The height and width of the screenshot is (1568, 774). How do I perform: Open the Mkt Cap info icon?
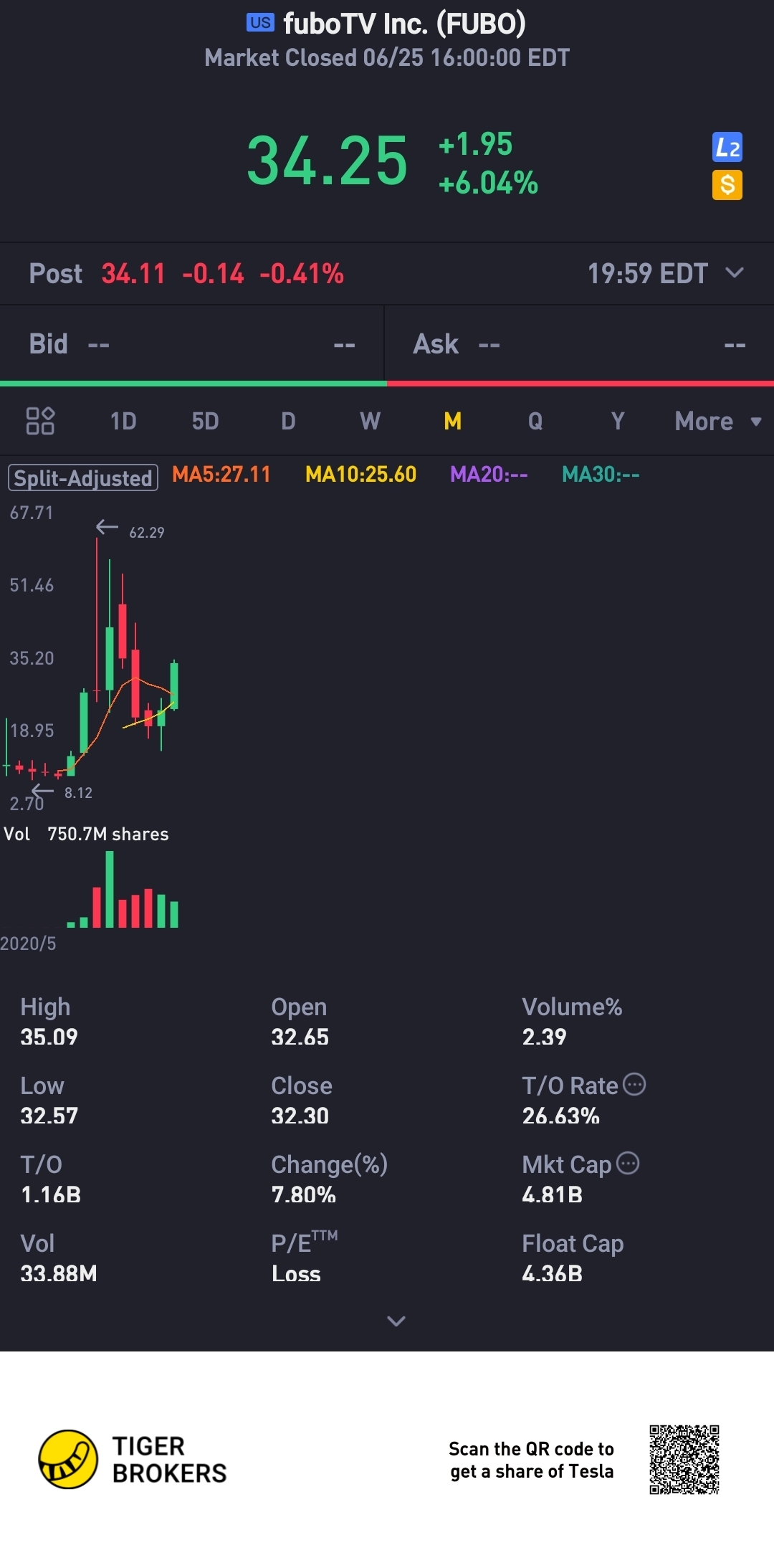(628, 1163)
